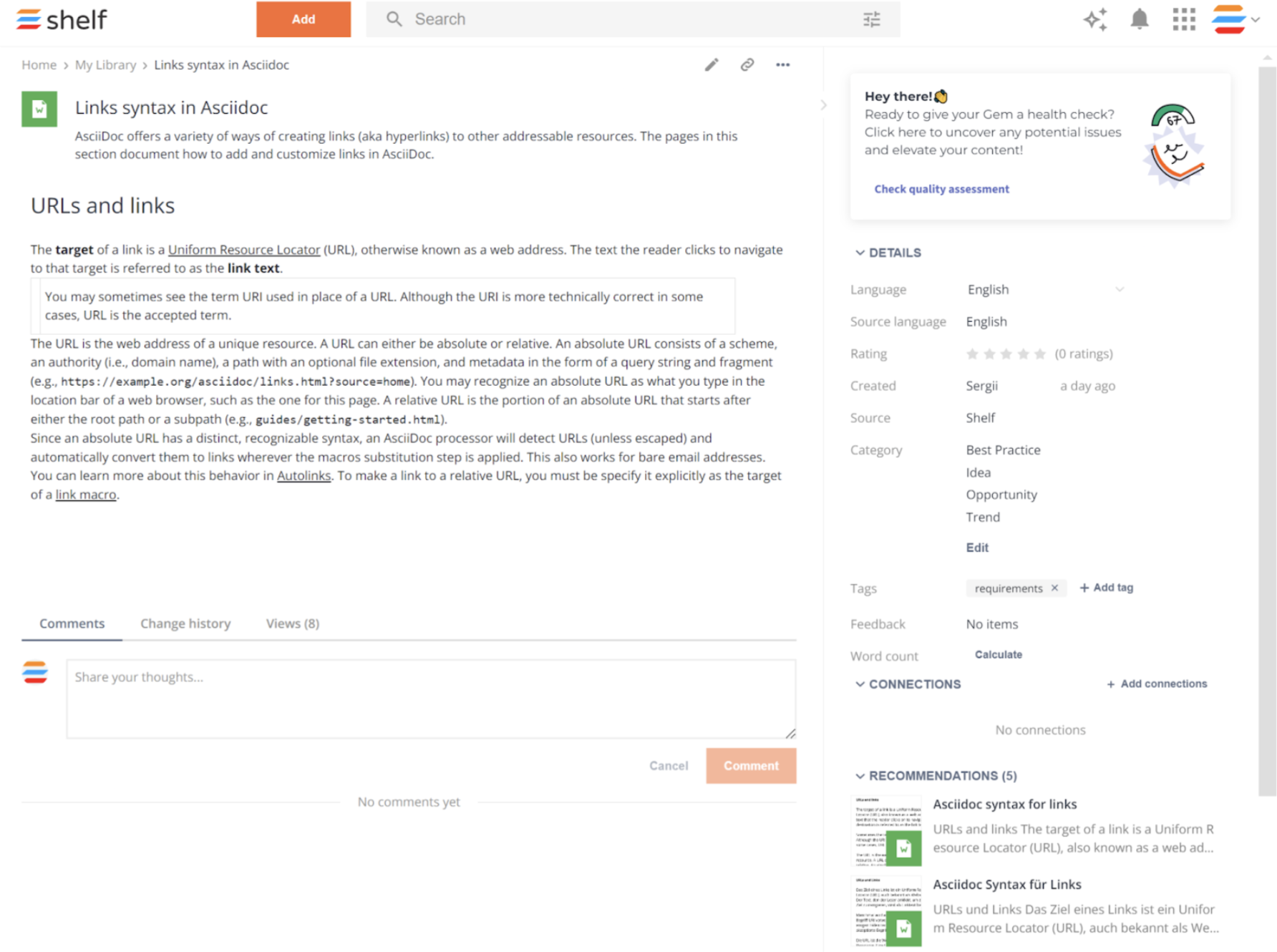
Task: Click creator name Sergii
Action: point(981,386)
